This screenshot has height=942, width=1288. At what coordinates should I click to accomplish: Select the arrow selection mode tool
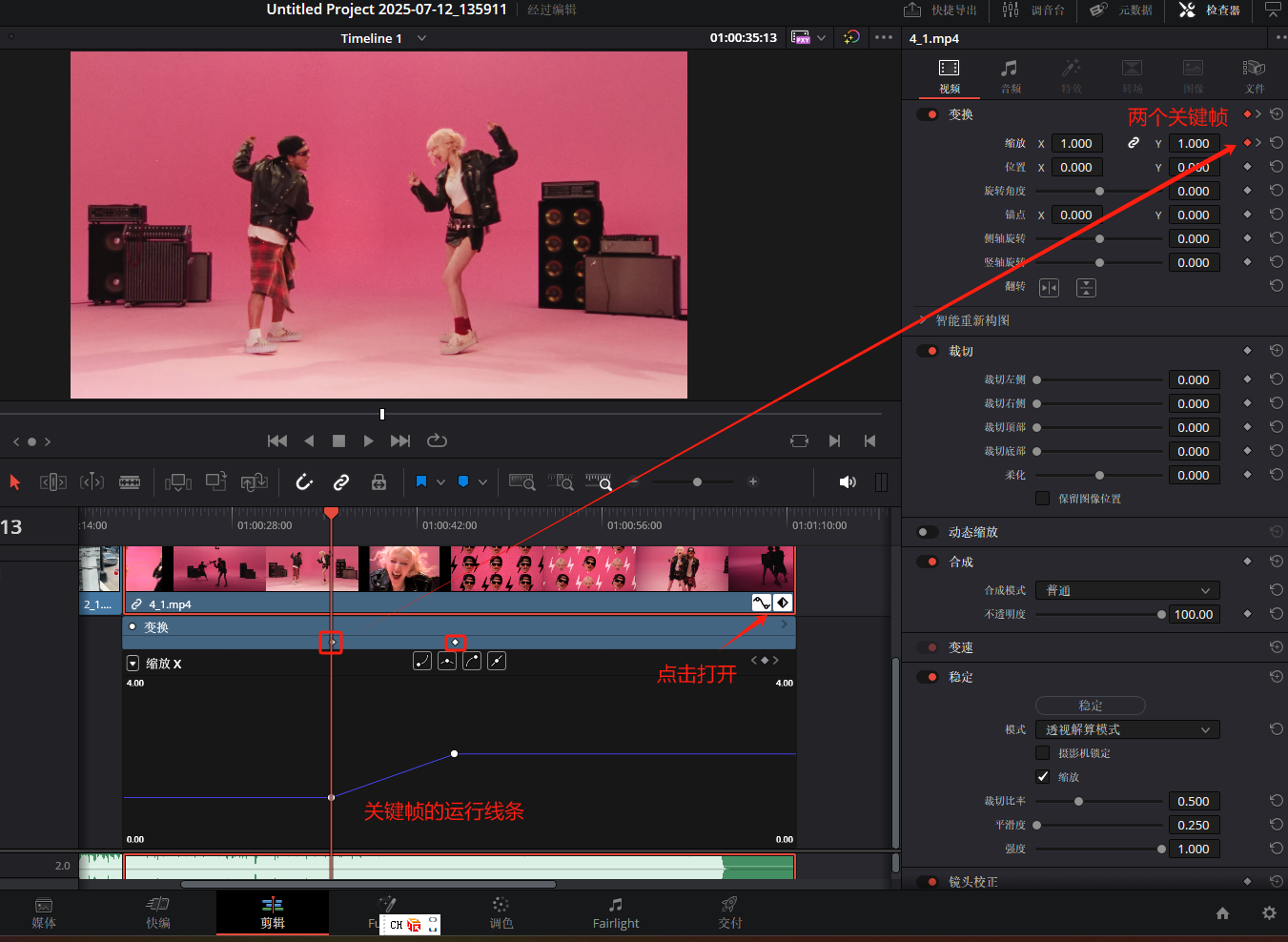pyautogui.click(x=15, y=482)
